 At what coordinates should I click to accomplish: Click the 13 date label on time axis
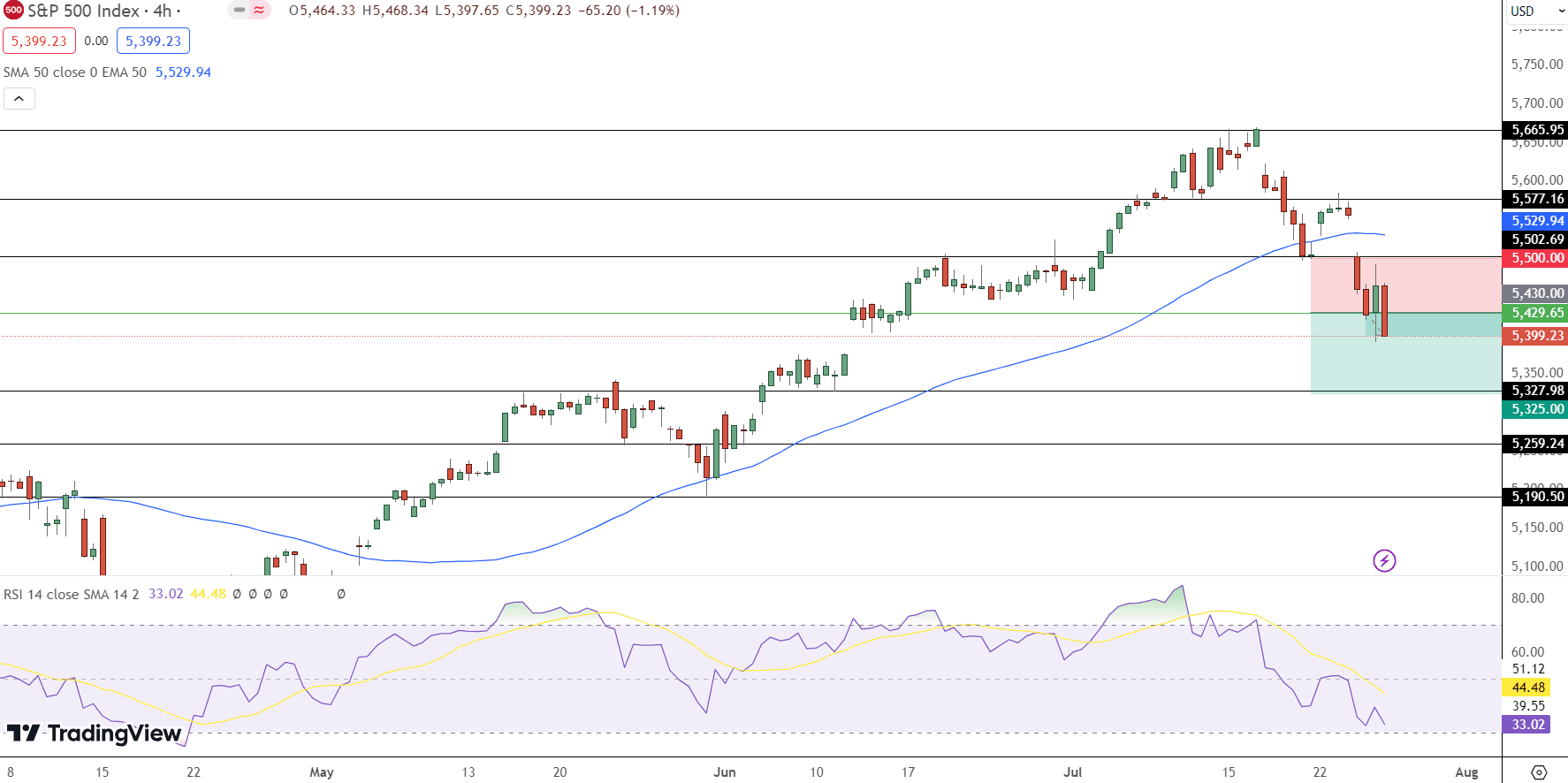click(468, 772)
